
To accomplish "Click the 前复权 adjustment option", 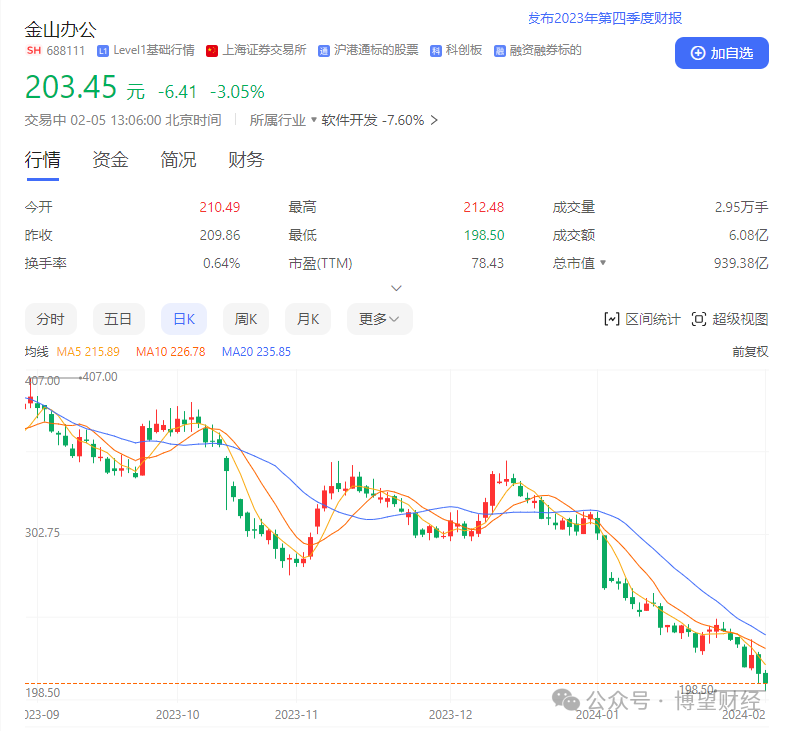I will pyautogui.click(x=750, y=352).
